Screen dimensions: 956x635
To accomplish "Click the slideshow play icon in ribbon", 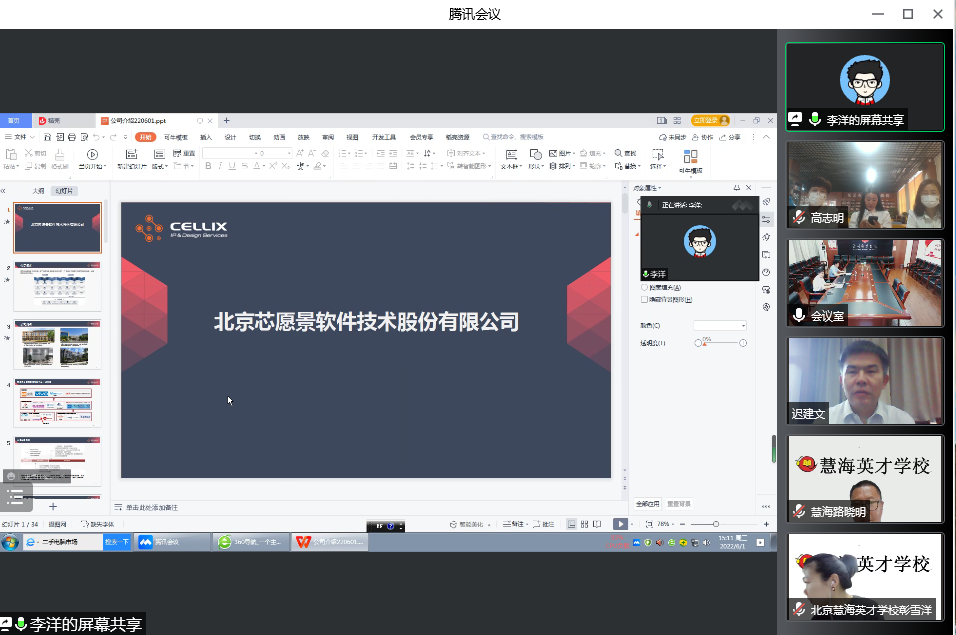I will point(92,154).
